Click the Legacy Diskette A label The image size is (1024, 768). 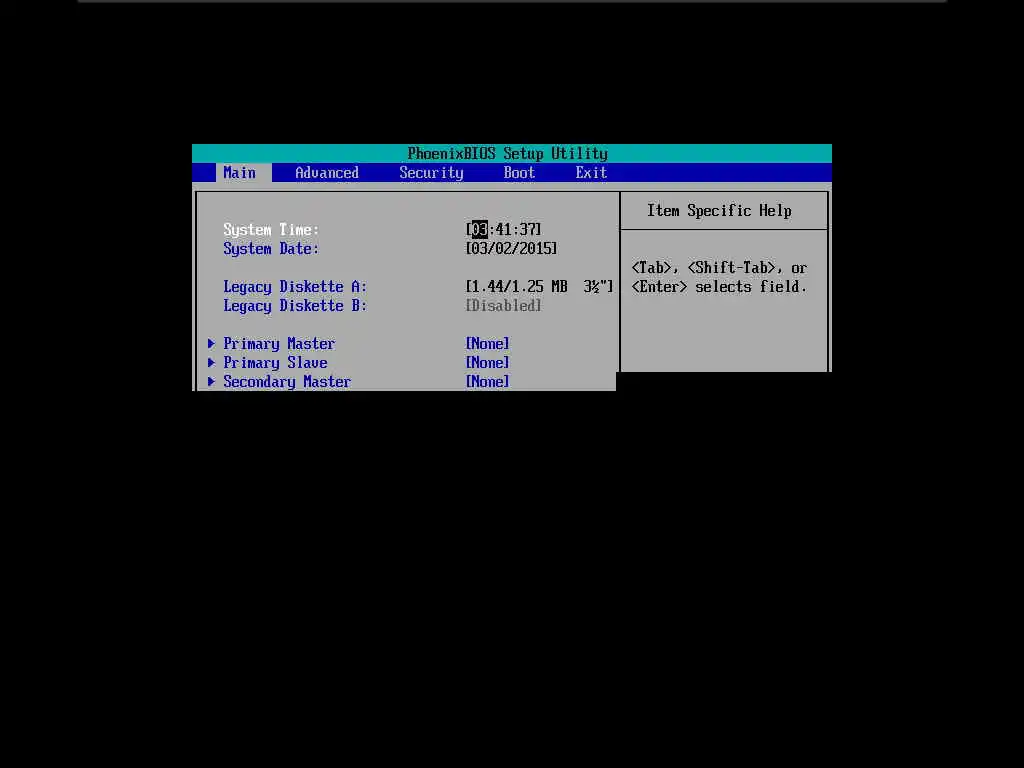[x=295, y=287]
